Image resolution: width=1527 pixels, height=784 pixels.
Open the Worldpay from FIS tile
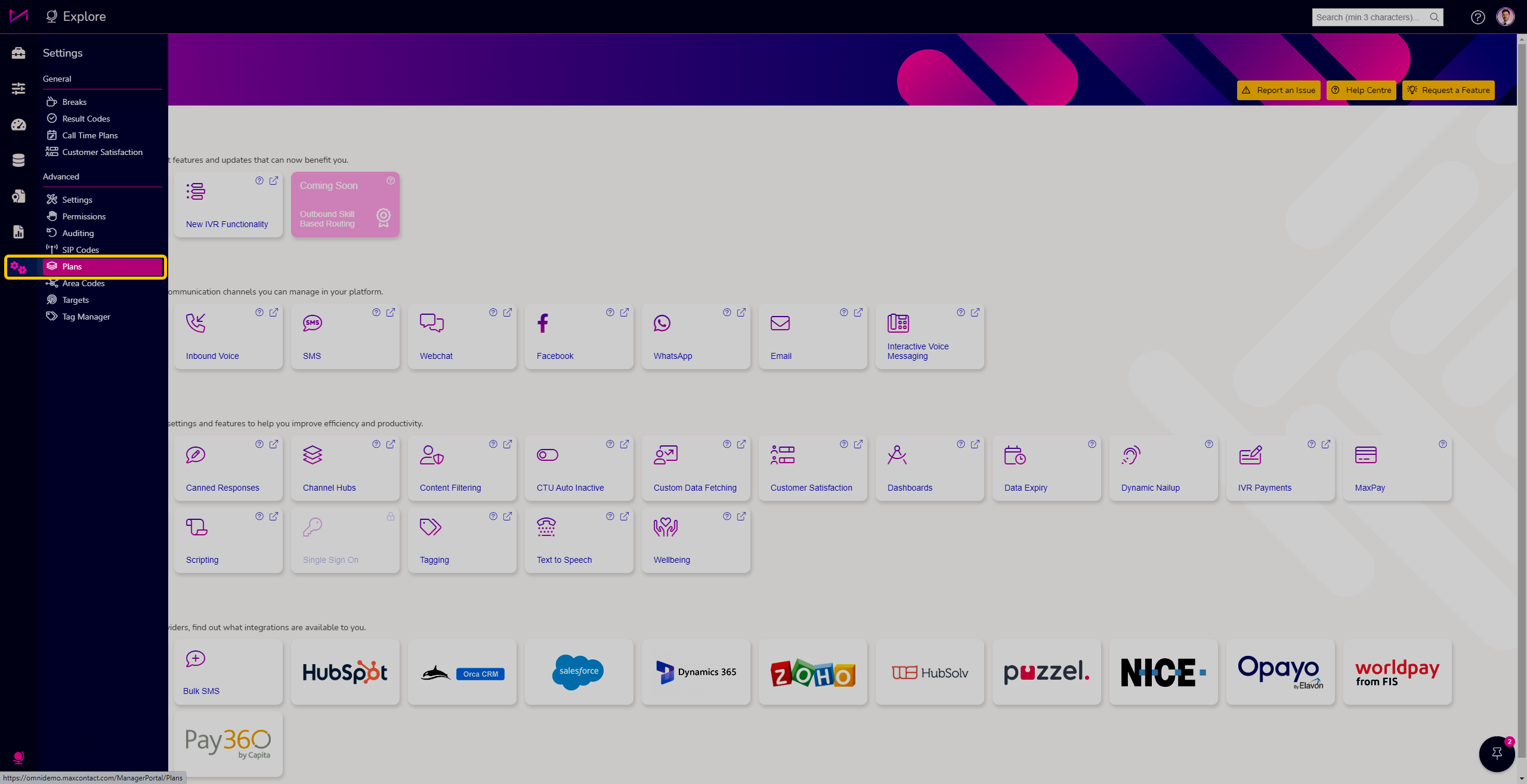[x=1398, y=672]
